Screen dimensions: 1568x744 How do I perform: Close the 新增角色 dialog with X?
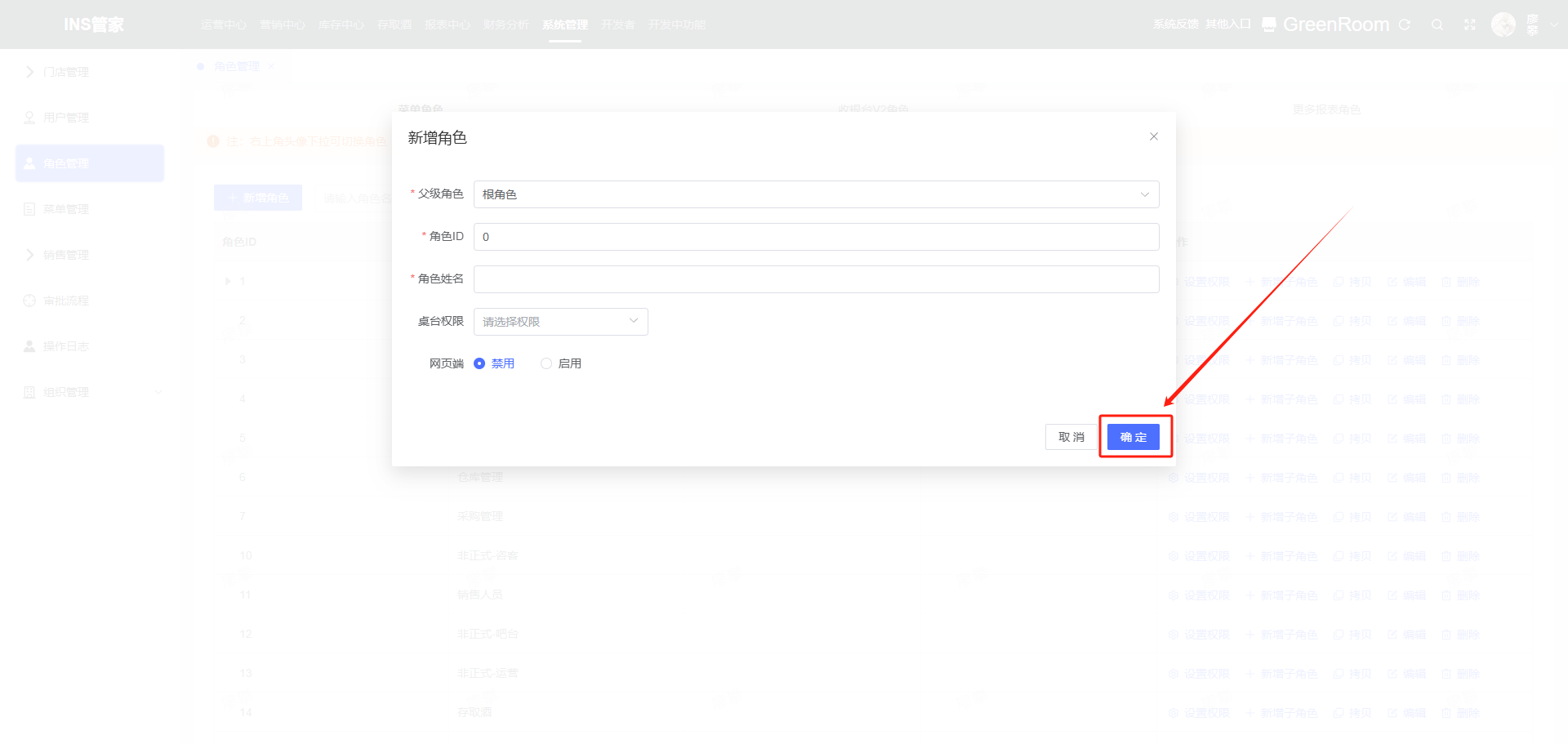coord(1154,136)
